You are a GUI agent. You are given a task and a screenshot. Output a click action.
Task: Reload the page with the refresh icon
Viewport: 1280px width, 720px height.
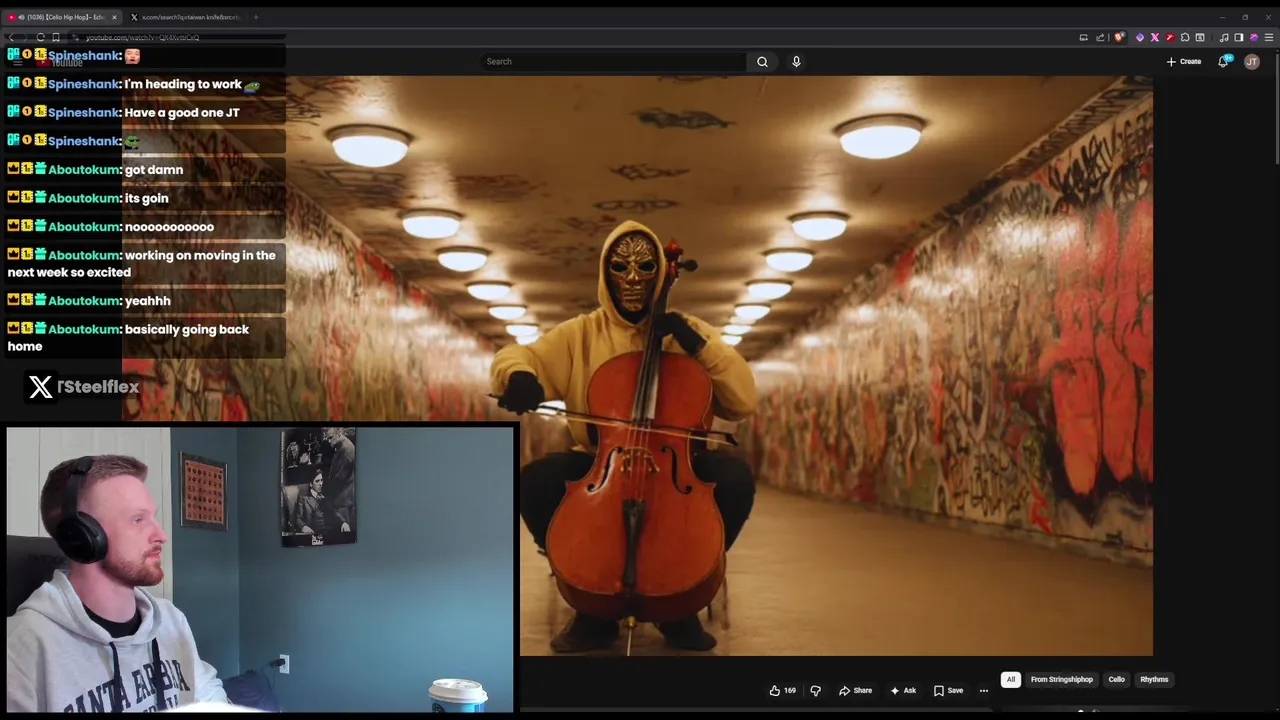(41, 37)
